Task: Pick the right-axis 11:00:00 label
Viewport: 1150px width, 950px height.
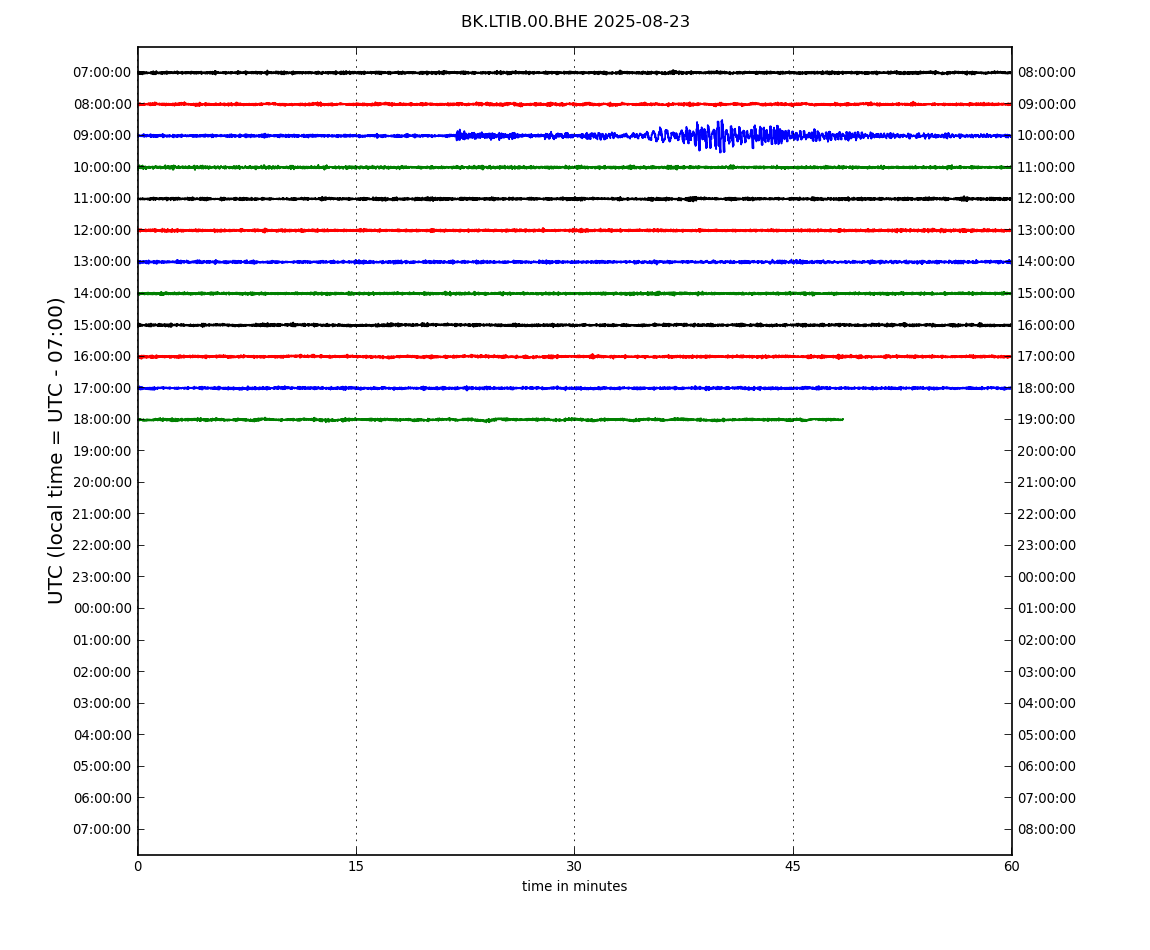Action: [1047, 167]
